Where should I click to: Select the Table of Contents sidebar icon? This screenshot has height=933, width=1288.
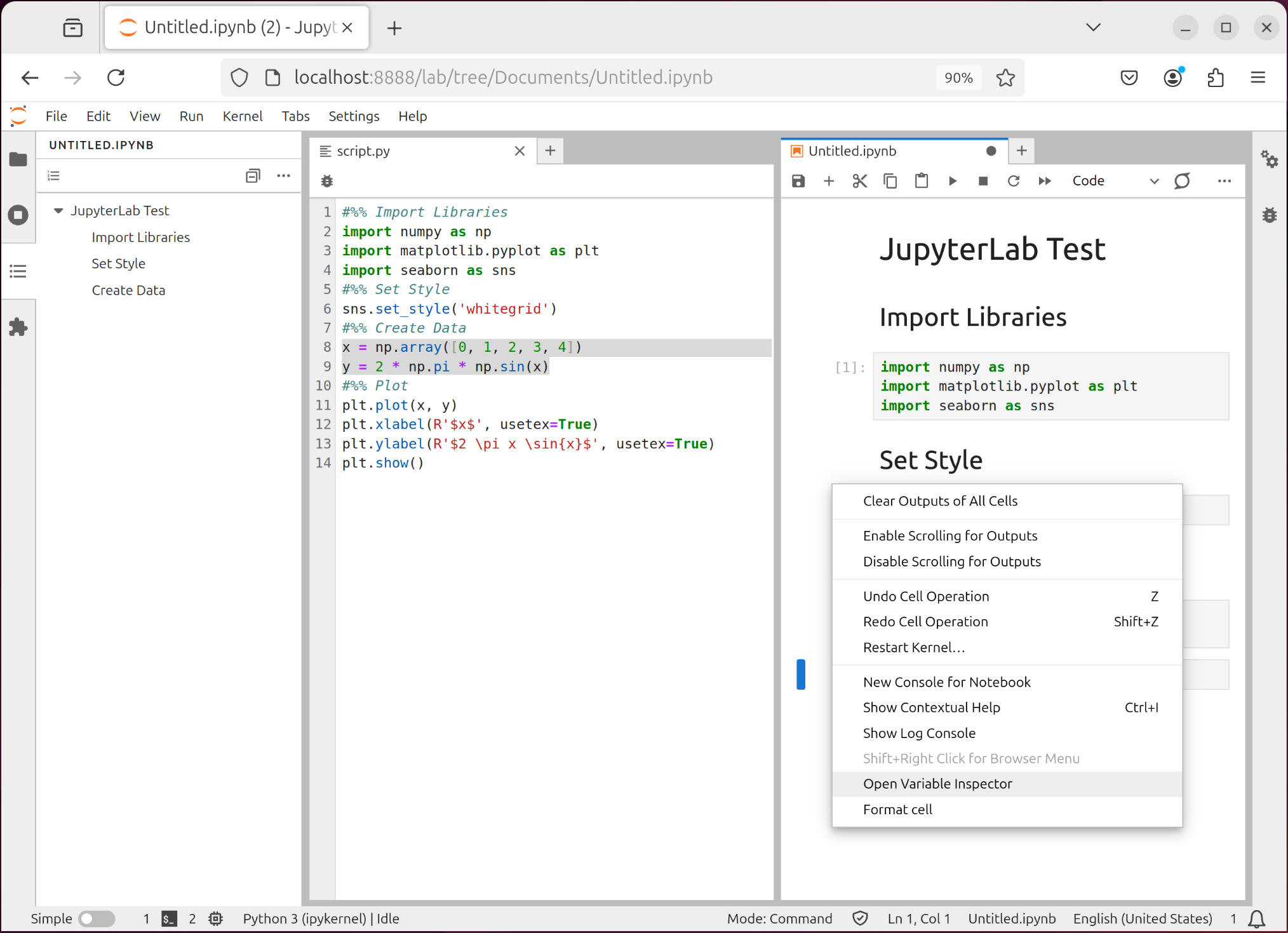tap(18, 271)
